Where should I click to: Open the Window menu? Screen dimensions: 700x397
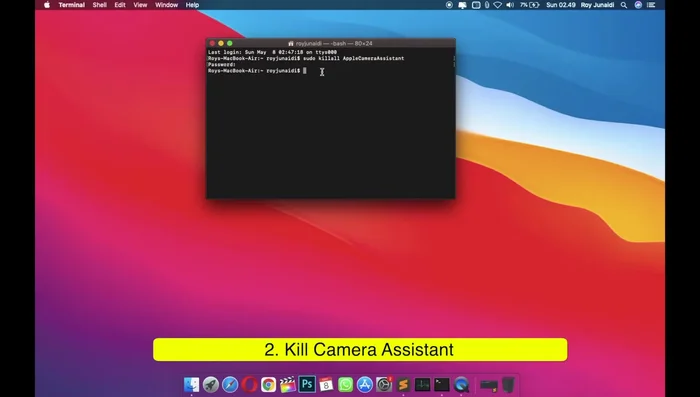[x=166, y=5]
